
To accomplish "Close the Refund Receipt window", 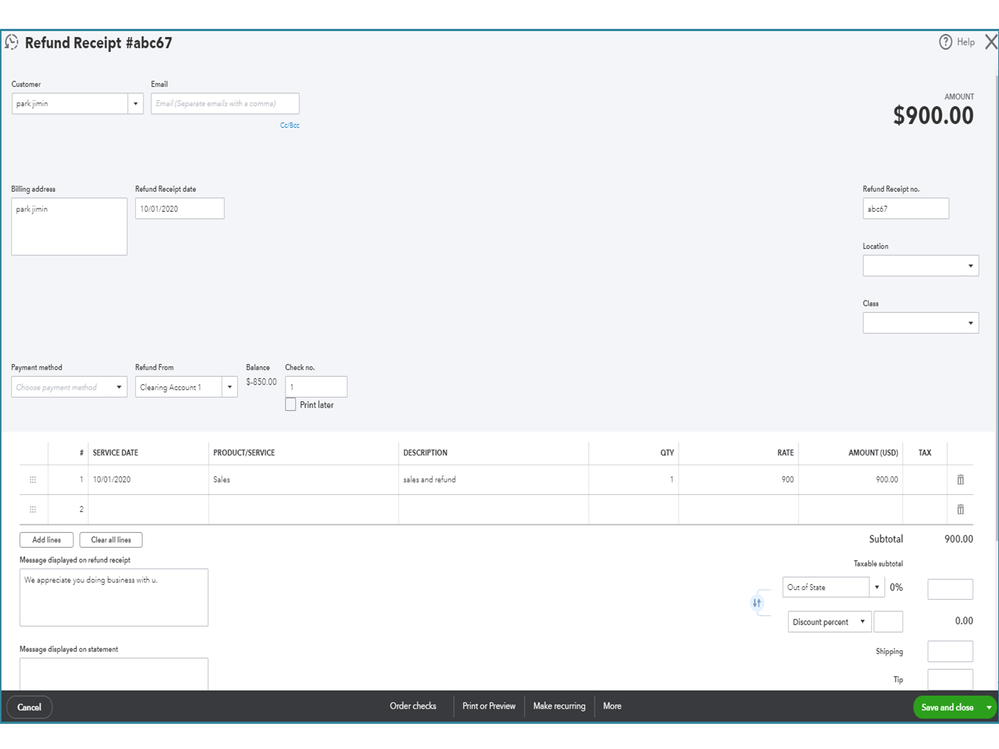I will click(x=990, y=42).
